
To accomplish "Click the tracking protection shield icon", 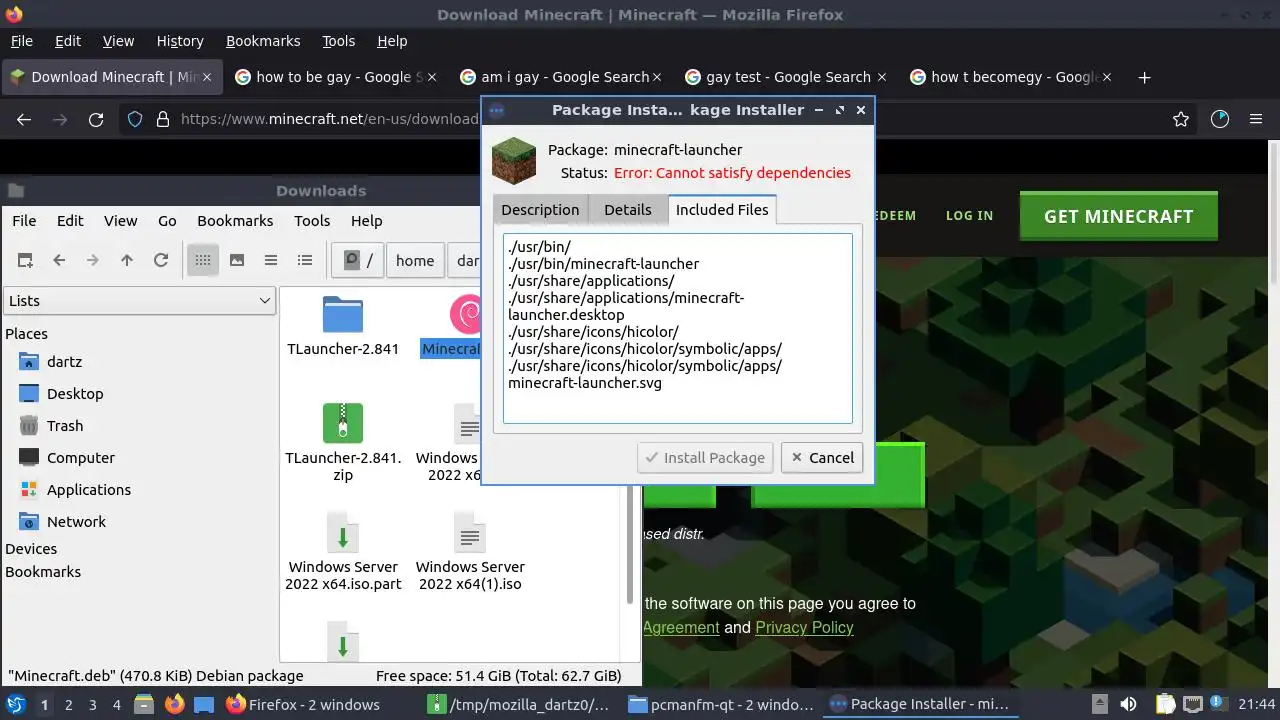I will pyautogui.click(x=135, y=119).
